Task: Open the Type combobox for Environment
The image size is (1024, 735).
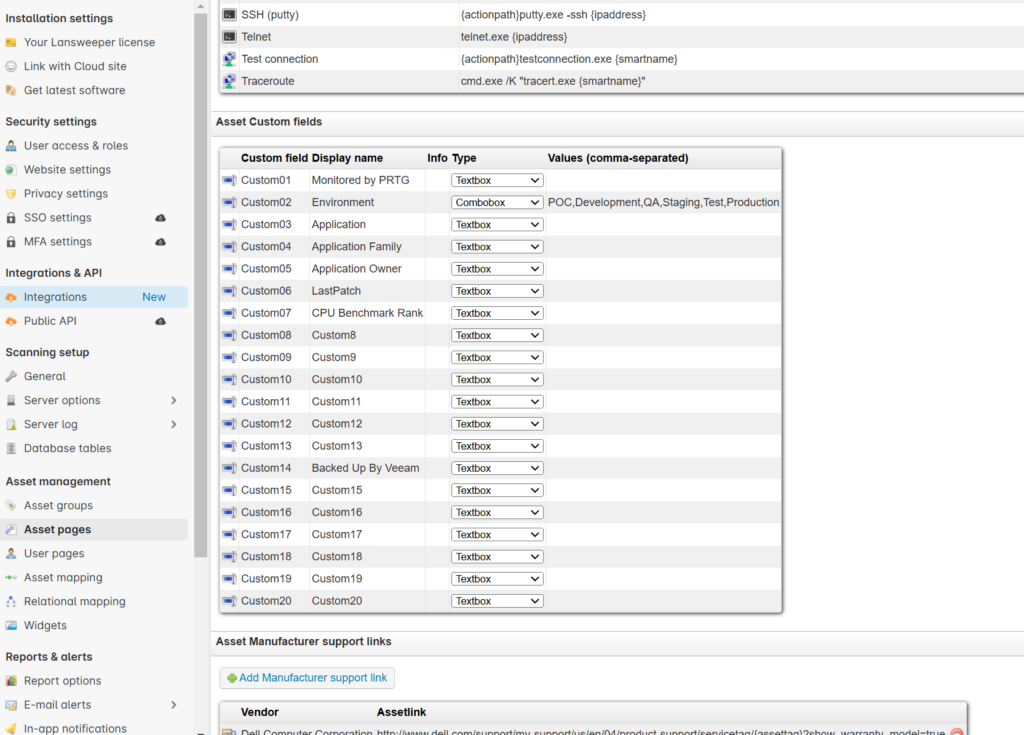Action: coord(496,201)
